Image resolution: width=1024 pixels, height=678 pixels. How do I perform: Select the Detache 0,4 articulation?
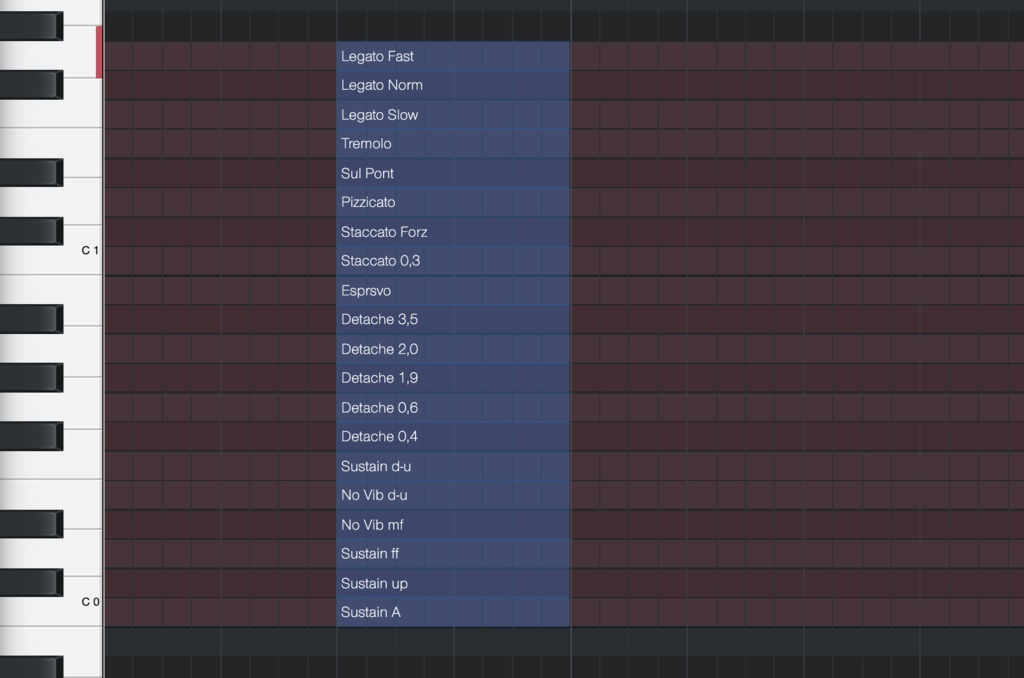pyautogui.click(x=450, y=436)
